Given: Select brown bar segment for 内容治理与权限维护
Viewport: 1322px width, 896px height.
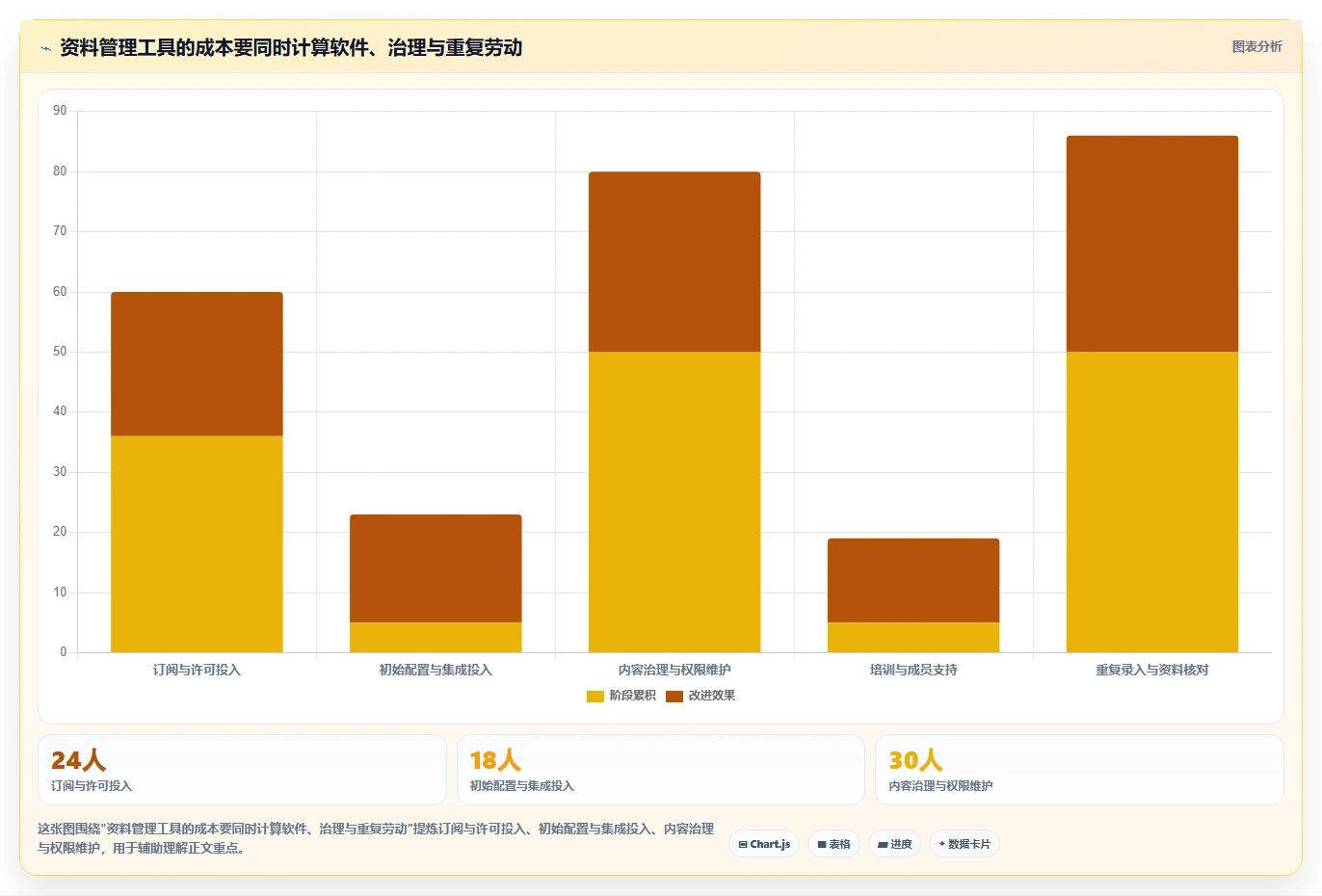Looking at the screenshot, I should pos(674,262).
